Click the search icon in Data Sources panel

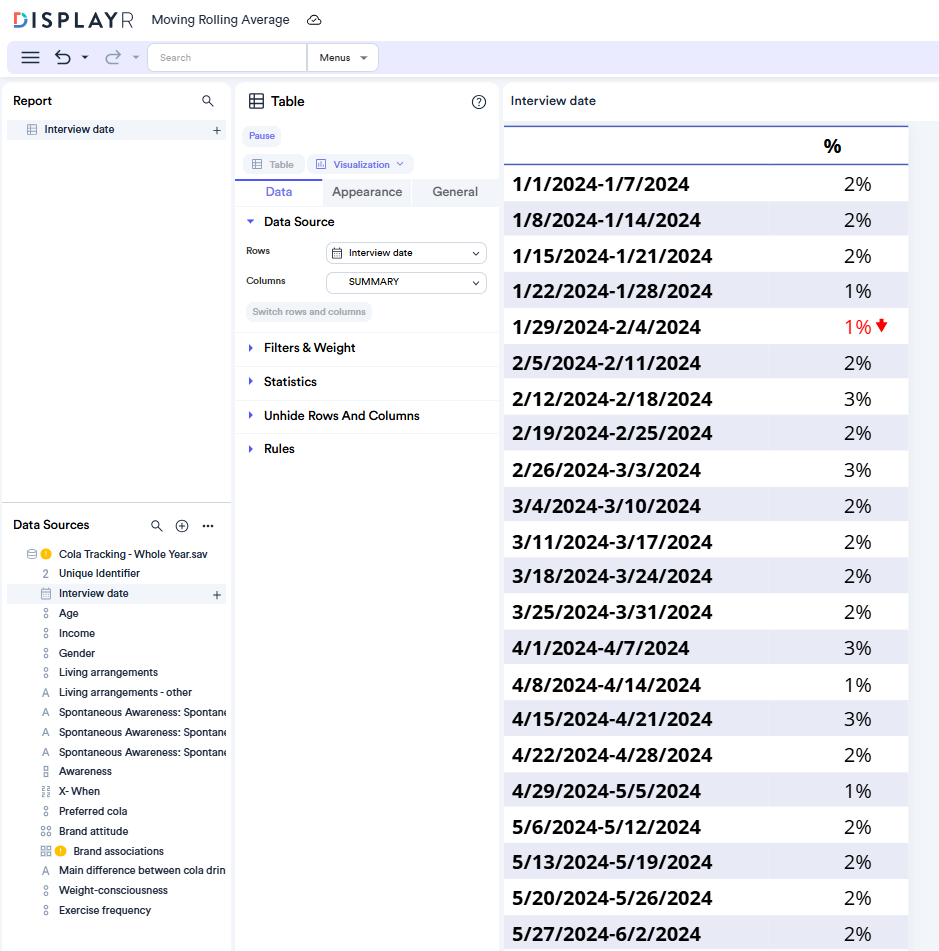(x=156, y=525)
